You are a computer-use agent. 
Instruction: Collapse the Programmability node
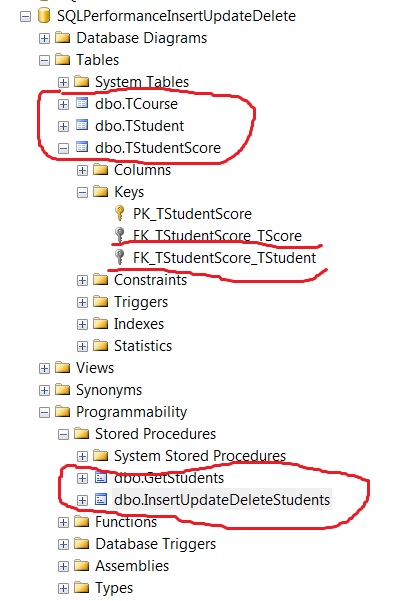(44, 412)
